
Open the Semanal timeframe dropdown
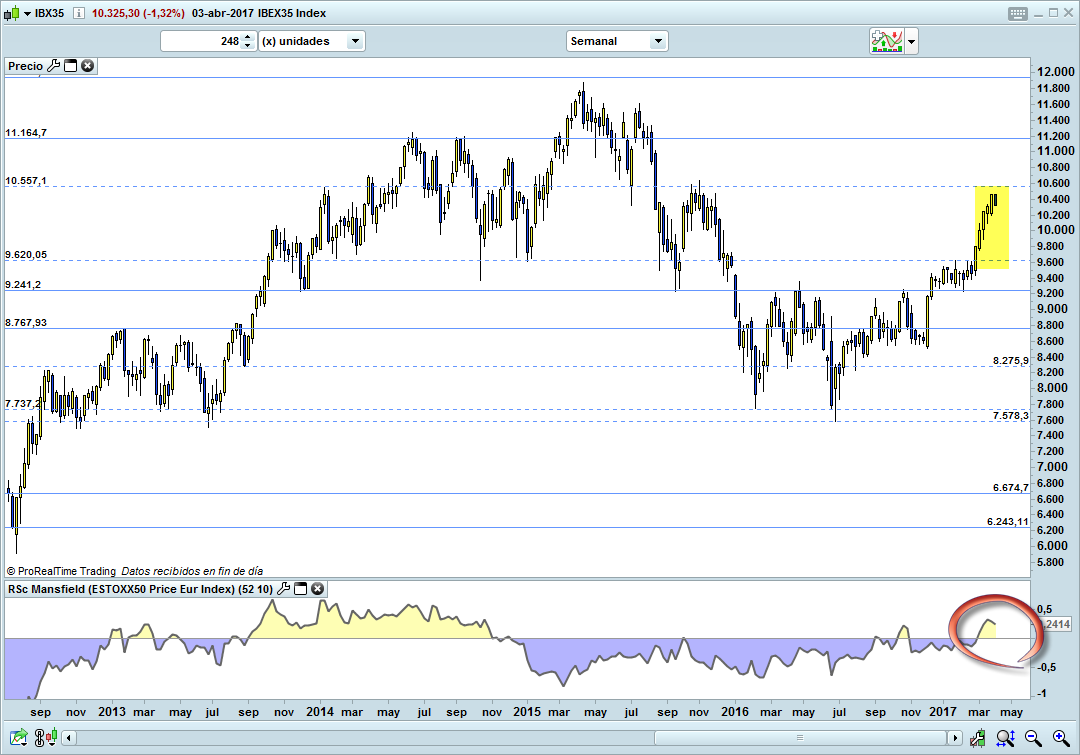point(656,41)
